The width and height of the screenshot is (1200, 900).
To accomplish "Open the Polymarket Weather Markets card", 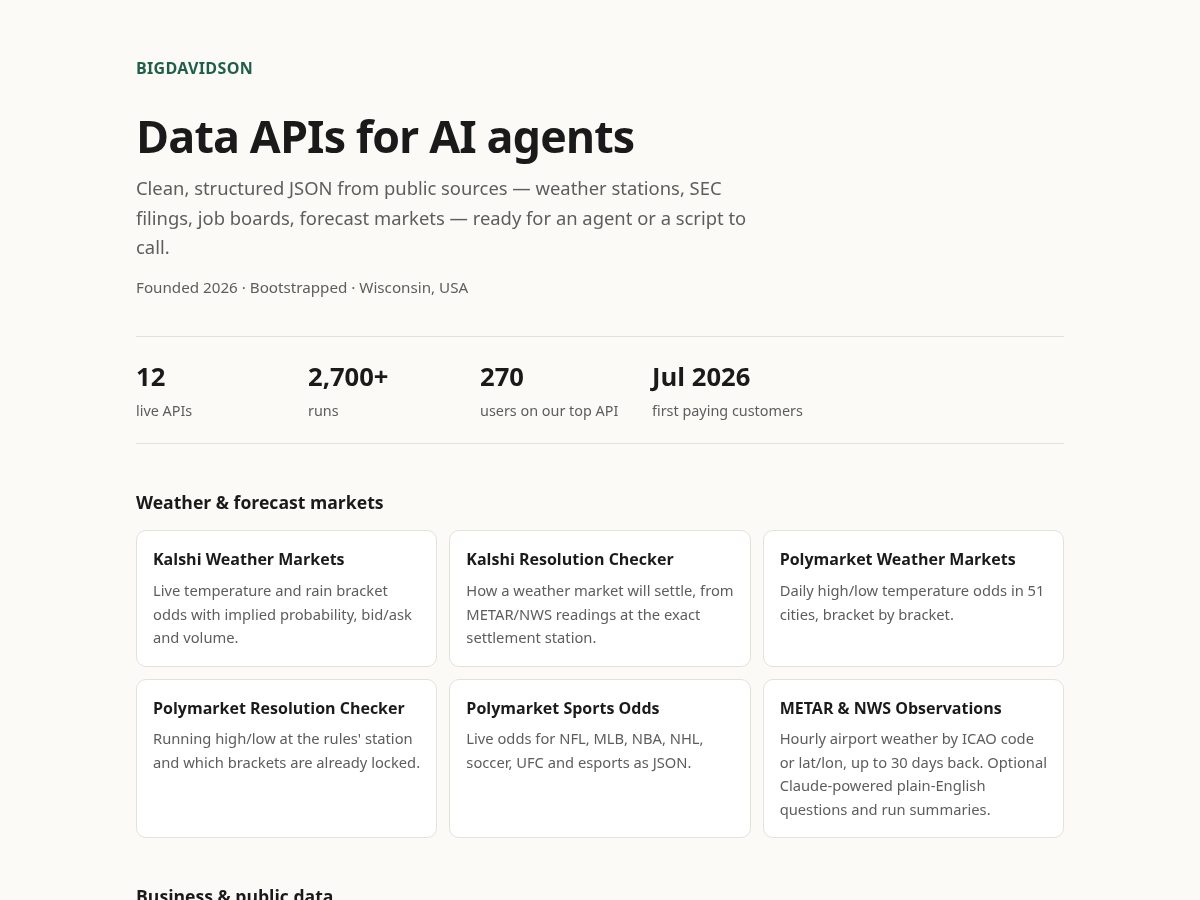I will [913, 598].
